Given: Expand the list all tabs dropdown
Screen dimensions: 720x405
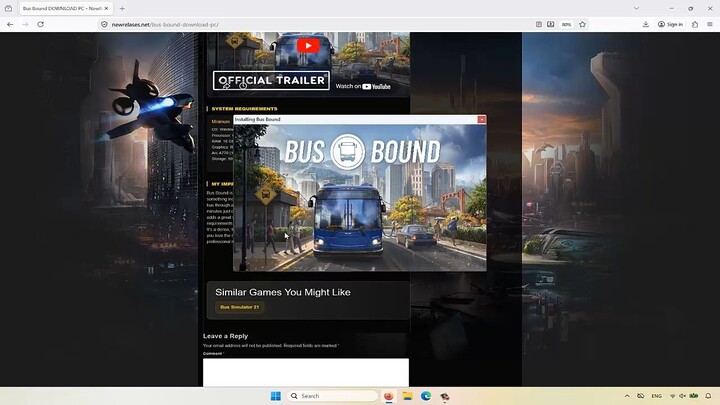Looking at the screenshot, I should (636, 8).
